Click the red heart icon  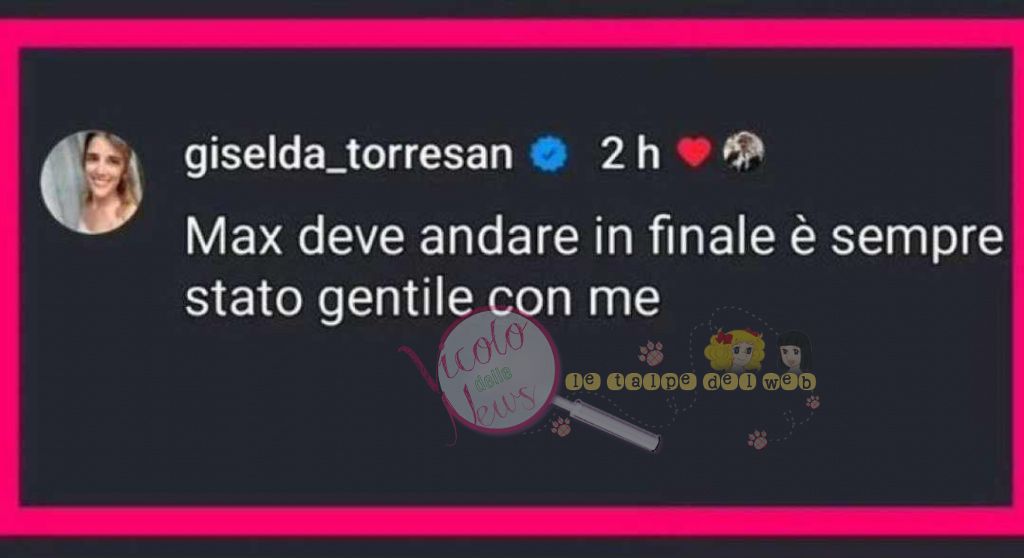click(694, 152)
